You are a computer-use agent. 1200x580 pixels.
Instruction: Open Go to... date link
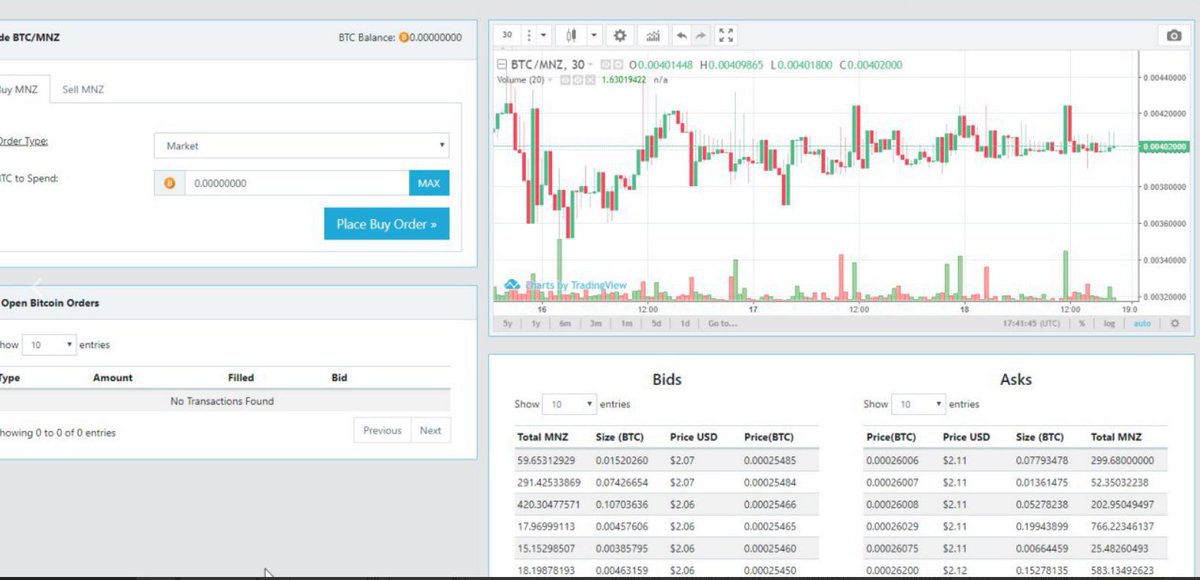(722, 324)
